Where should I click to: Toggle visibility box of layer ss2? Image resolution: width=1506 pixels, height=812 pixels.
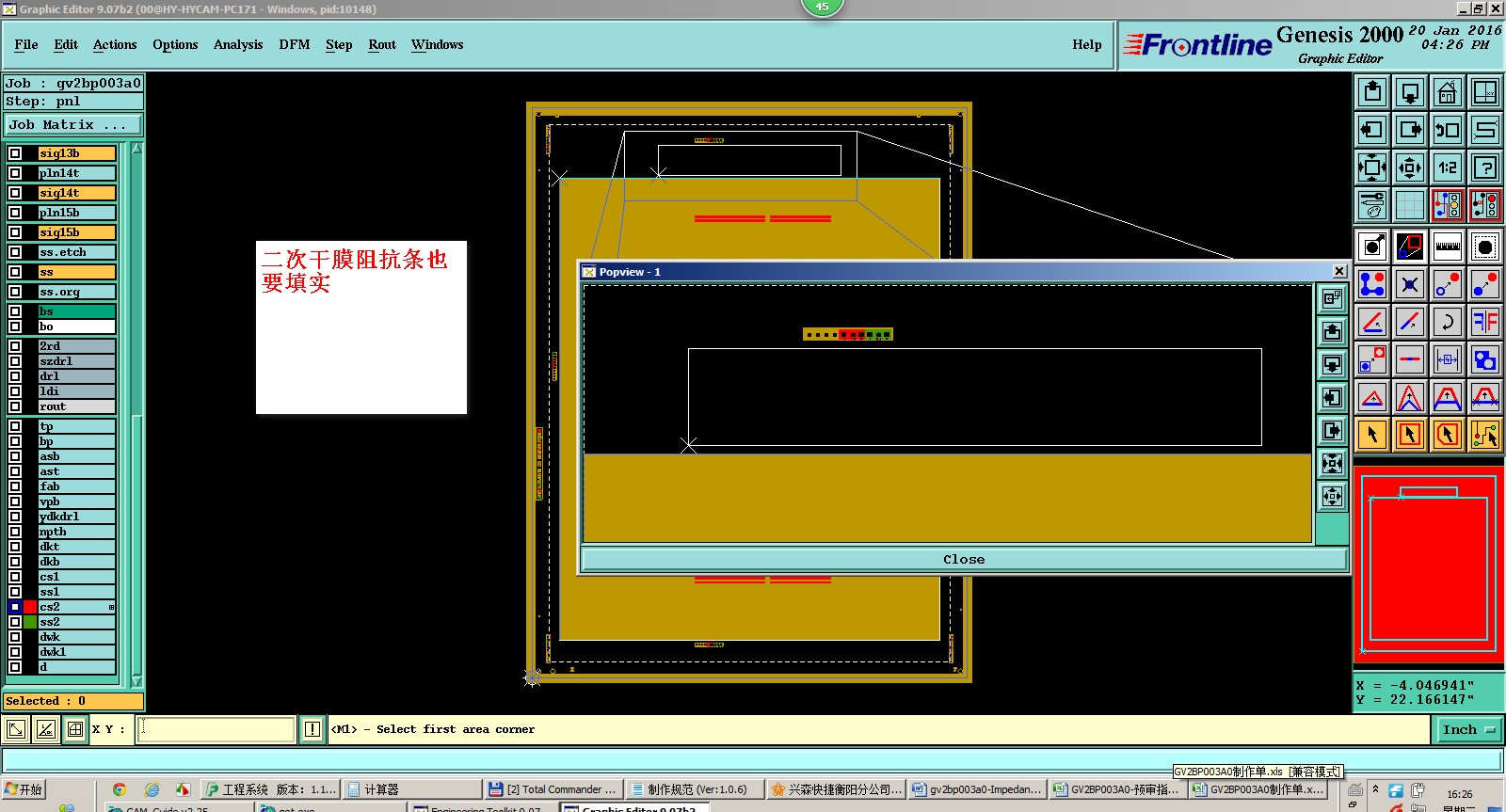15,622
